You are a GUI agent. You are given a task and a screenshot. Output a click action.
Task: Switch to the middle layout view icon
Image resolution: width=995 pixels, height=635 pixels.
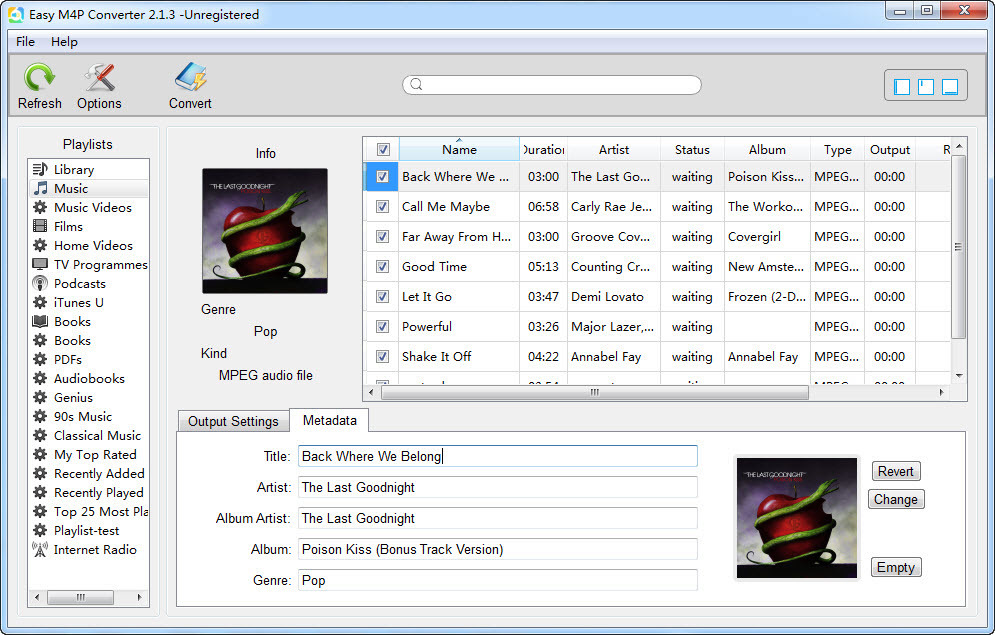926,87
